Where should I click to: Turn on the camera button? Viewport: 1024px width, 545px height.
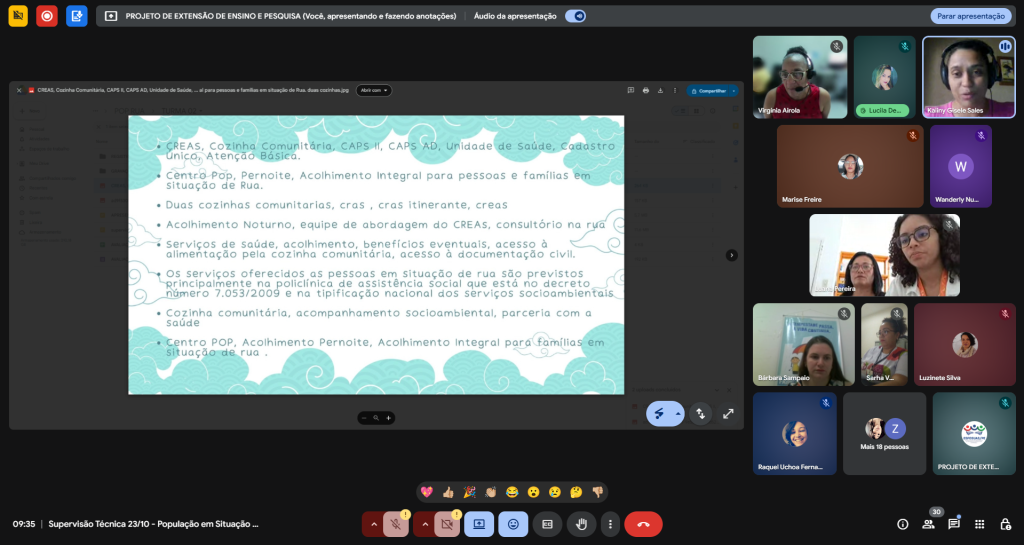[x=447, y=524]
